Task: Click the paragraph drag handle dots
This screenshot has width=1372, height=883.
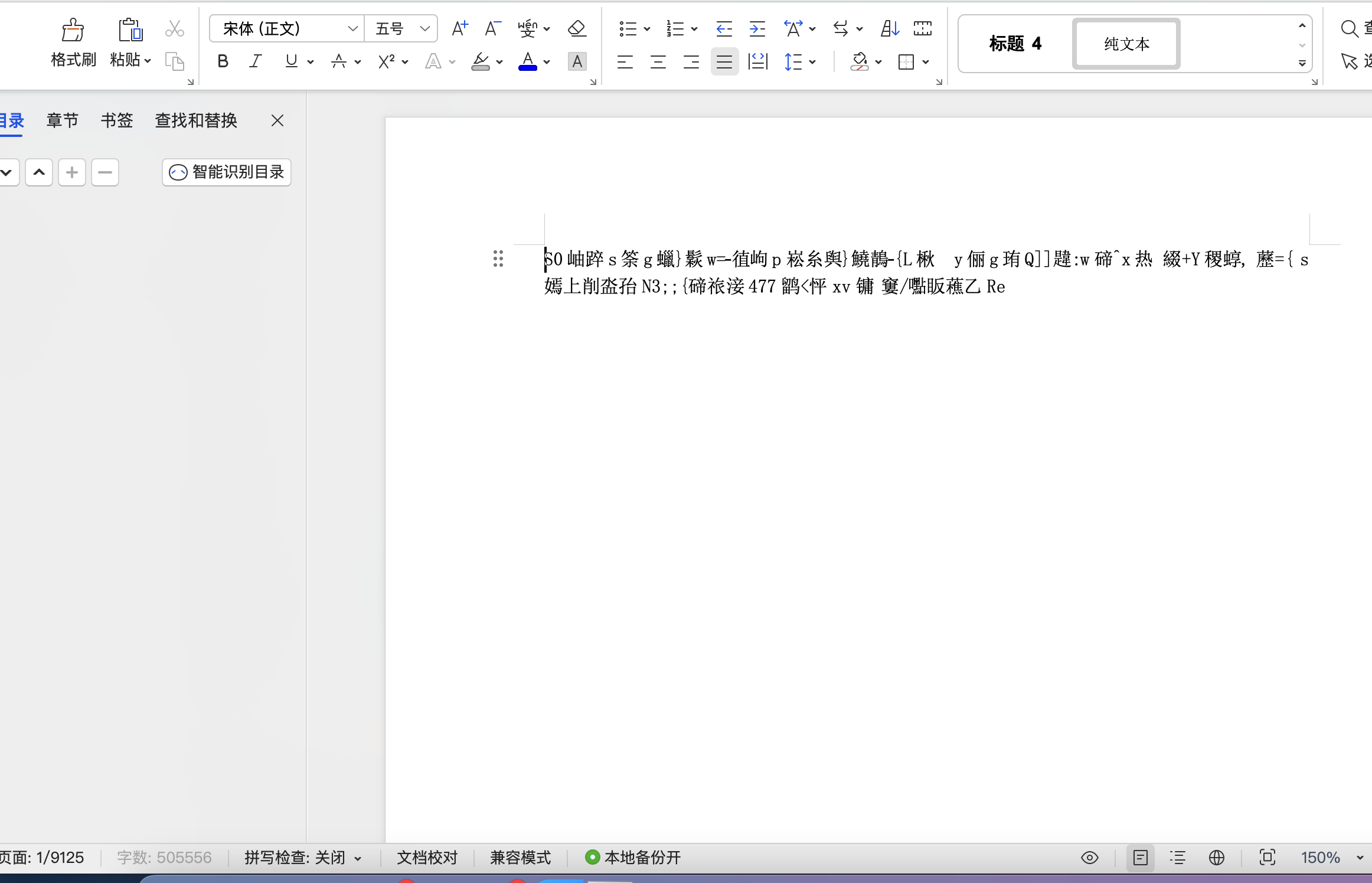Action: tap(498, 259)
